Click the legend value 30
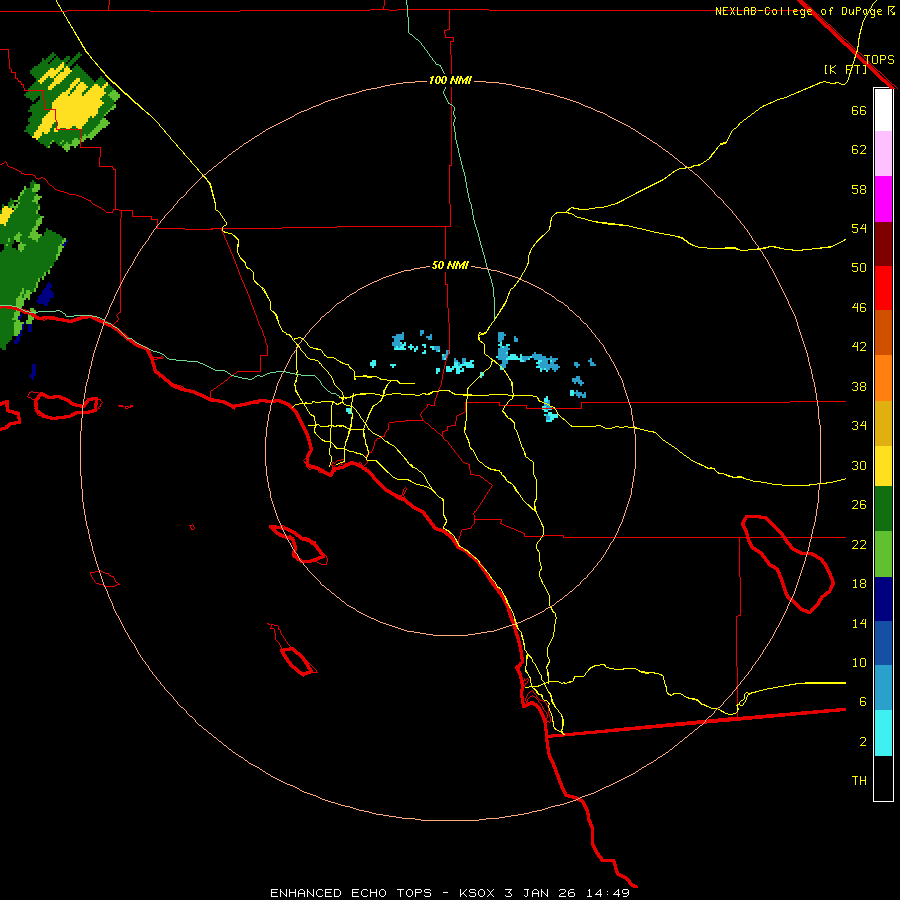The image size is (900, 900). coord(859,465)
